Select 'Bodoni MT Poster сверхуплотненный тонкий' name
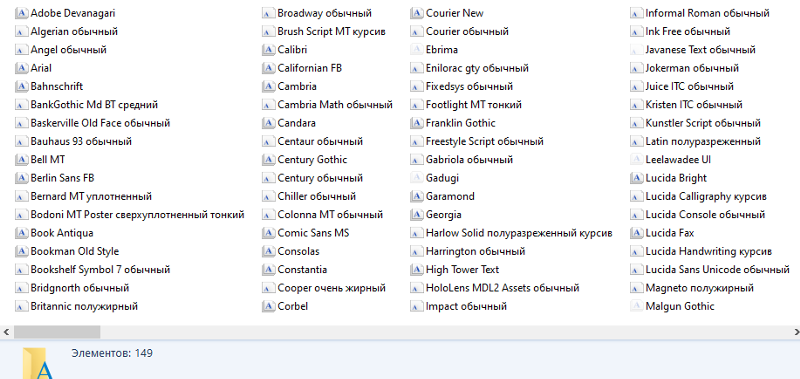This screenshot has height=379, width=800. [138, 215]
